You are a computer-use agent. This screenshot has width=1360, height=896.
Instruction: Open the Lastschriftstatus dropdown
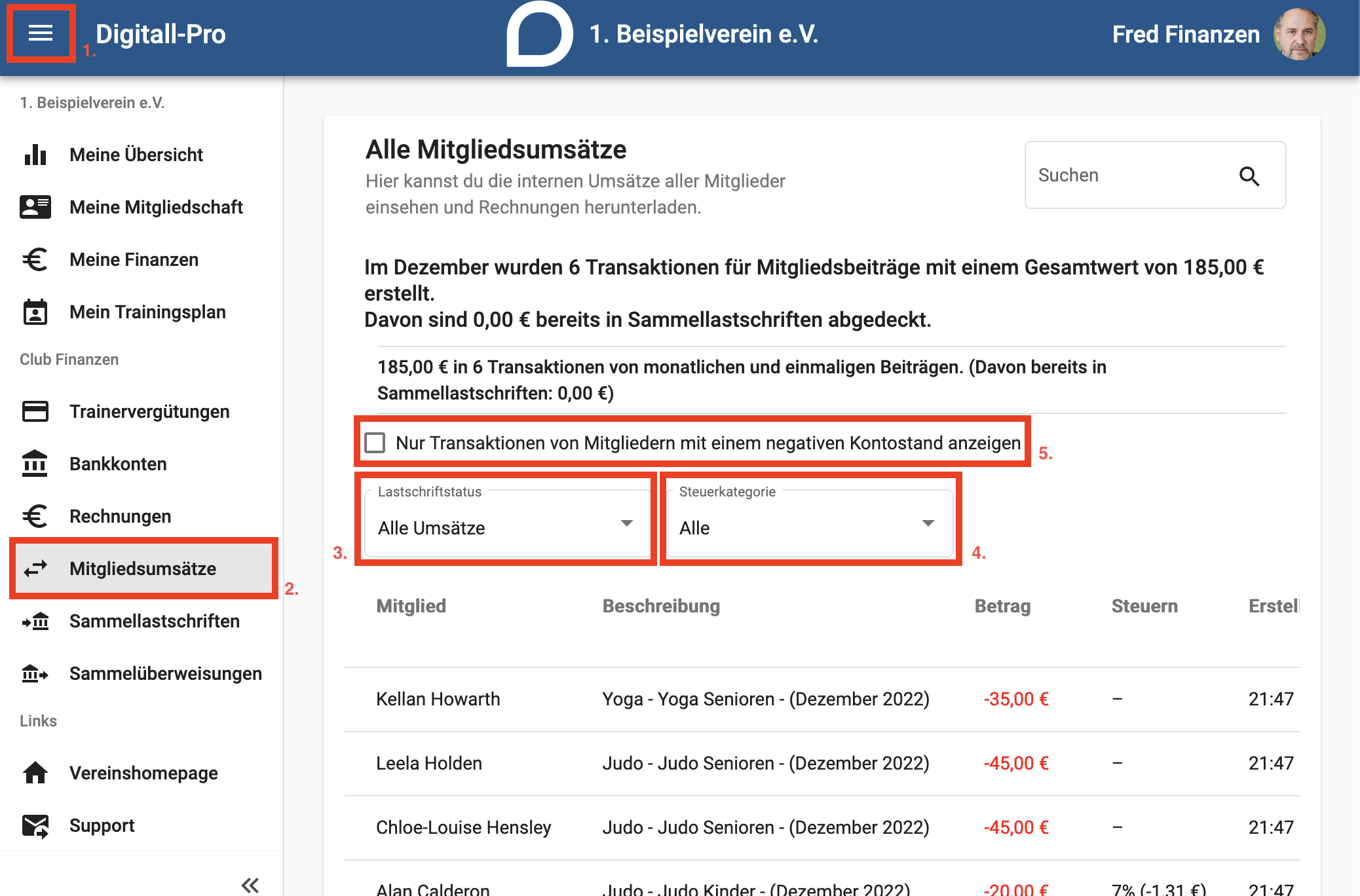tap(507, 523)
